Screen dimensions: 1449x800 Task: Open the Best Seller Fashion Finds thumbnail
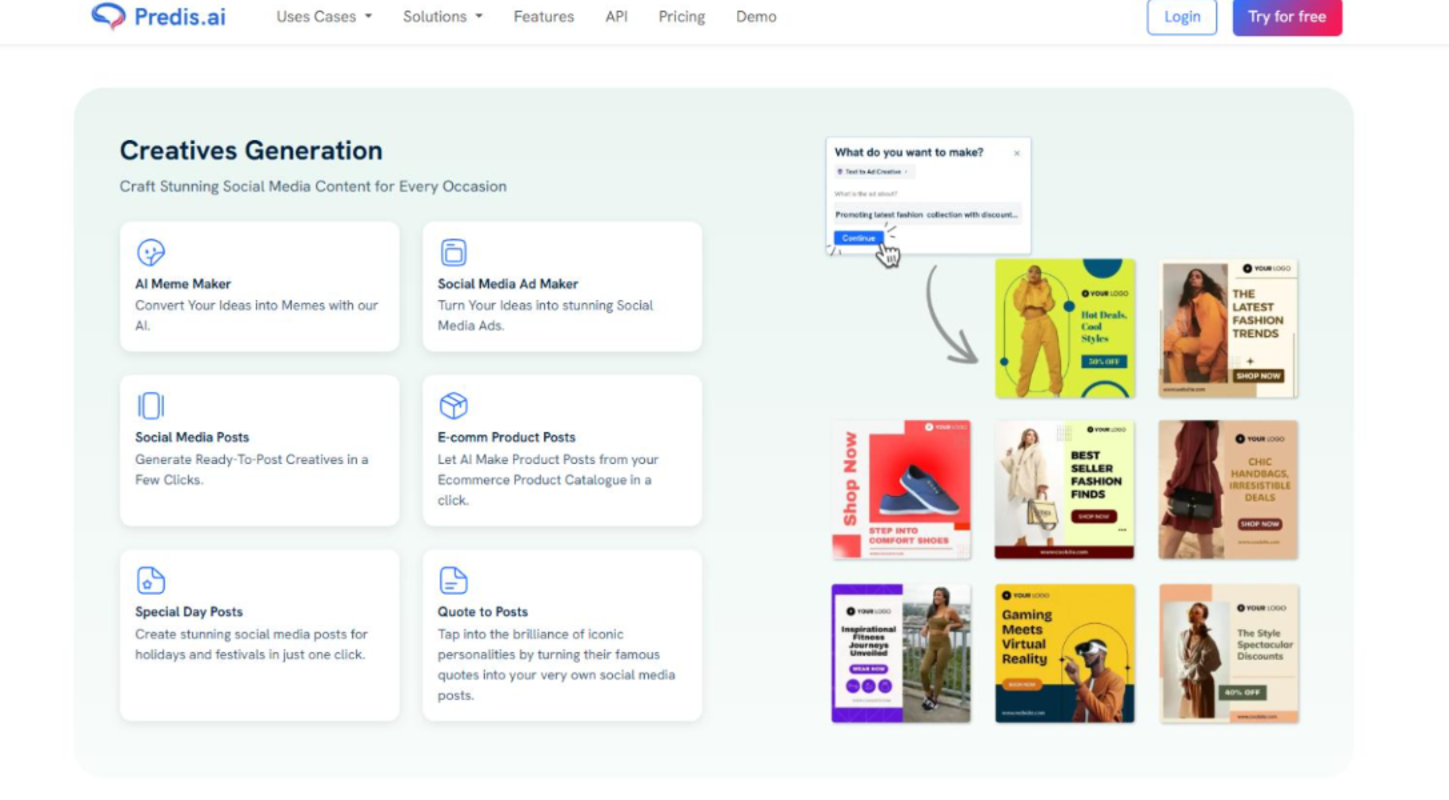1065,489
